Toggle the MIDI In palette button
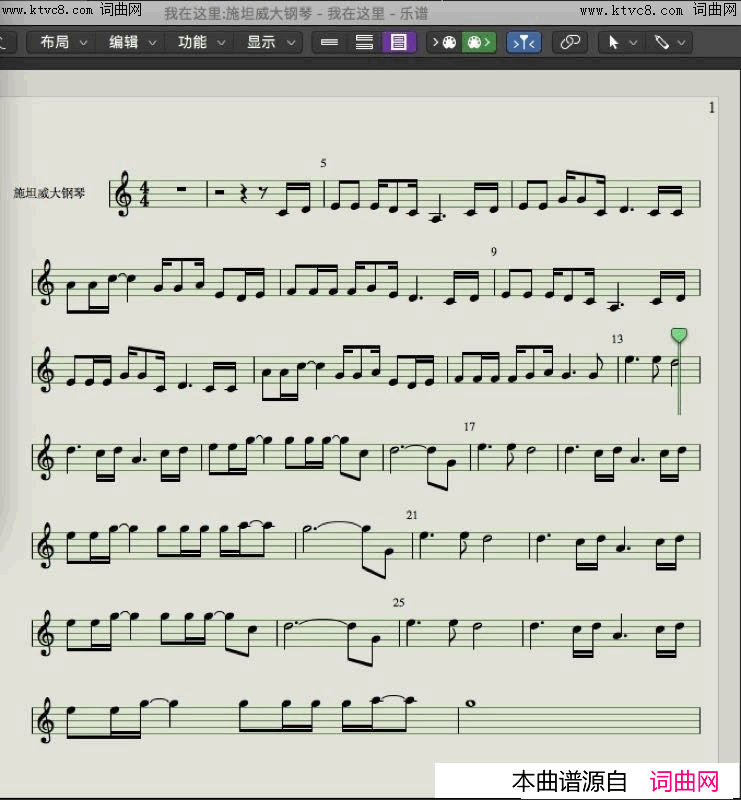Viewport: 741px width, 800px height. (443, 42)
